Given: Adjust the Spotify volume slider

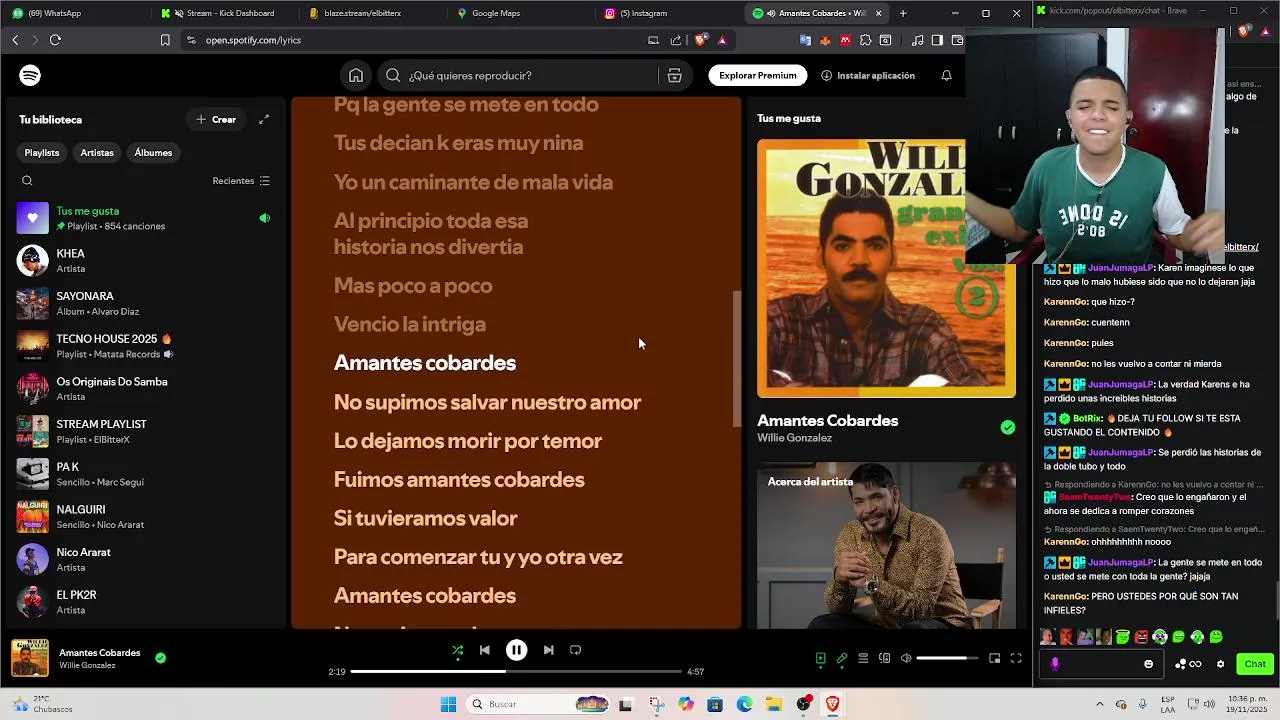Looking at the screenshot, I should pos(948,658).
